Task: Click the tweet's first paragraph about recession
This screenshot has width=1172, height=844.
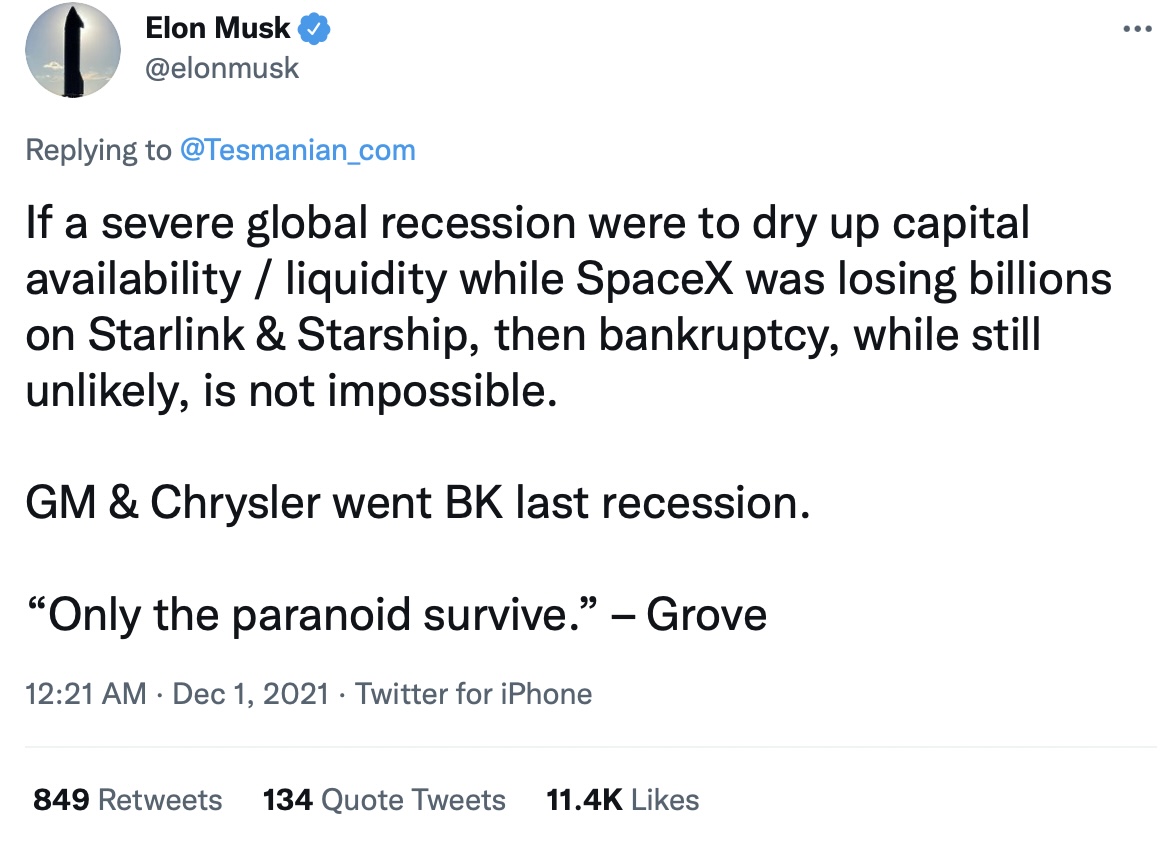Action: tap(568, 307)
